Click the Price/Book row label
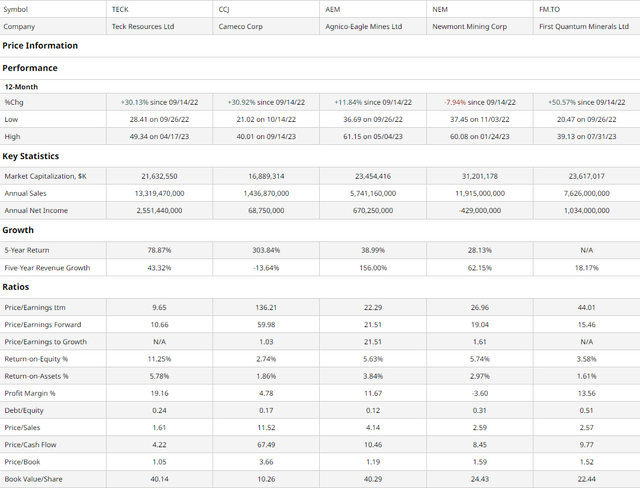 (x=22, y=462)
